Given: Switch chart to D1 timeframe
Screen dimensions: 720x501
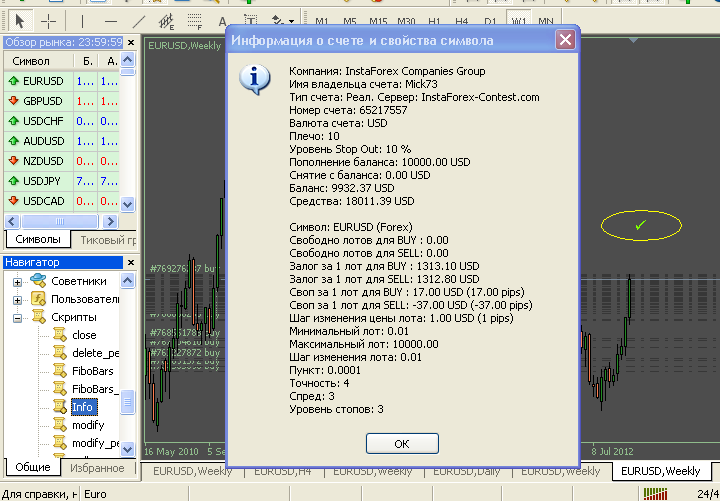Looking at the screenshot, I should coord(490,22).
